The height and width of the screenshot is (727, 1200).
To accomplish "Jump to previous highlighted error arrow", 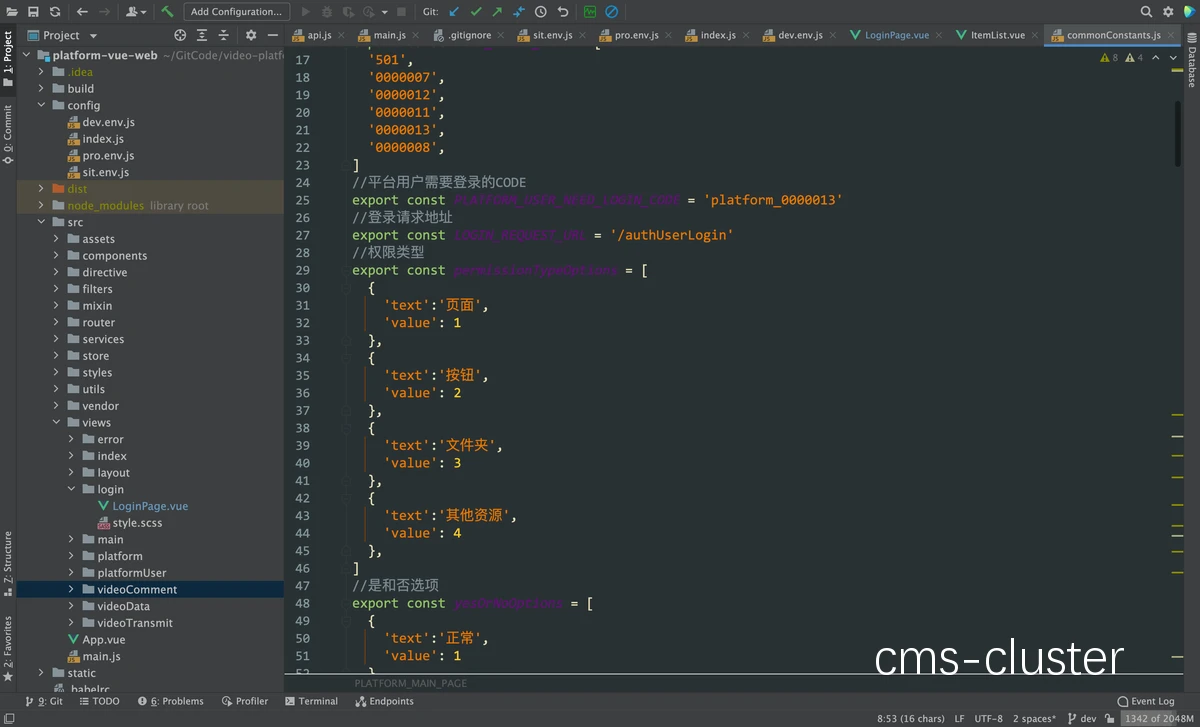I will [x=1154, y=58].
